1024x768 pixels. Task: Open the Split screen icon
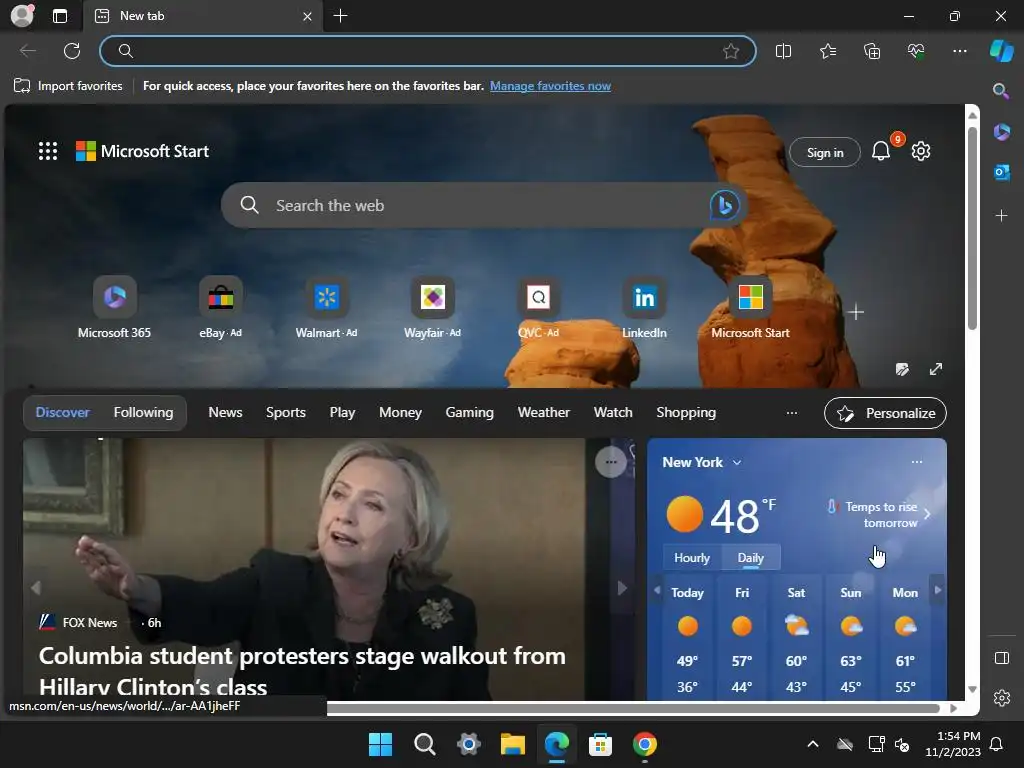click(x=783, y=51)
